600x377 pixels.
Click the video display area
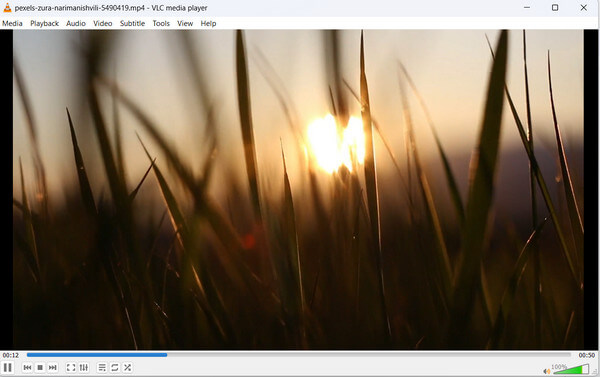[298, 189]
